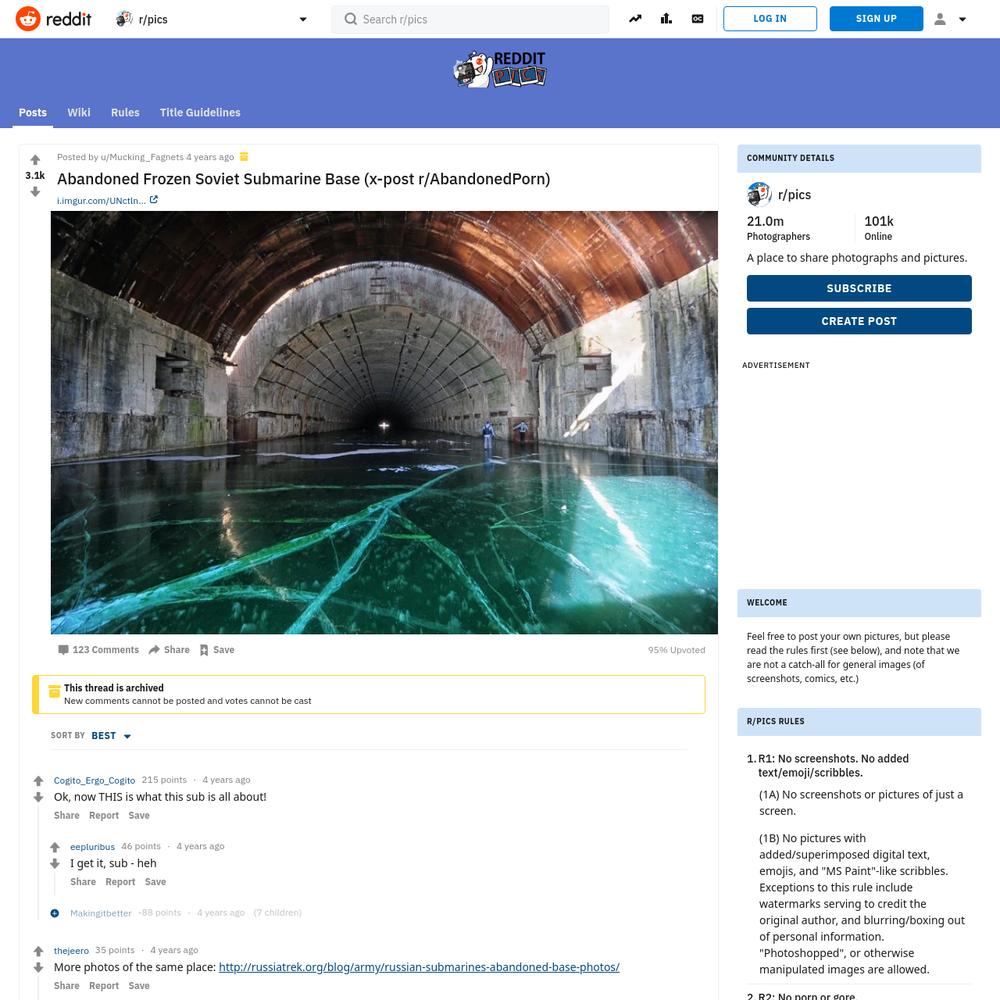Switch to the Posts tab
The width and height of the screenshot is (1000, 1000).
33,112
